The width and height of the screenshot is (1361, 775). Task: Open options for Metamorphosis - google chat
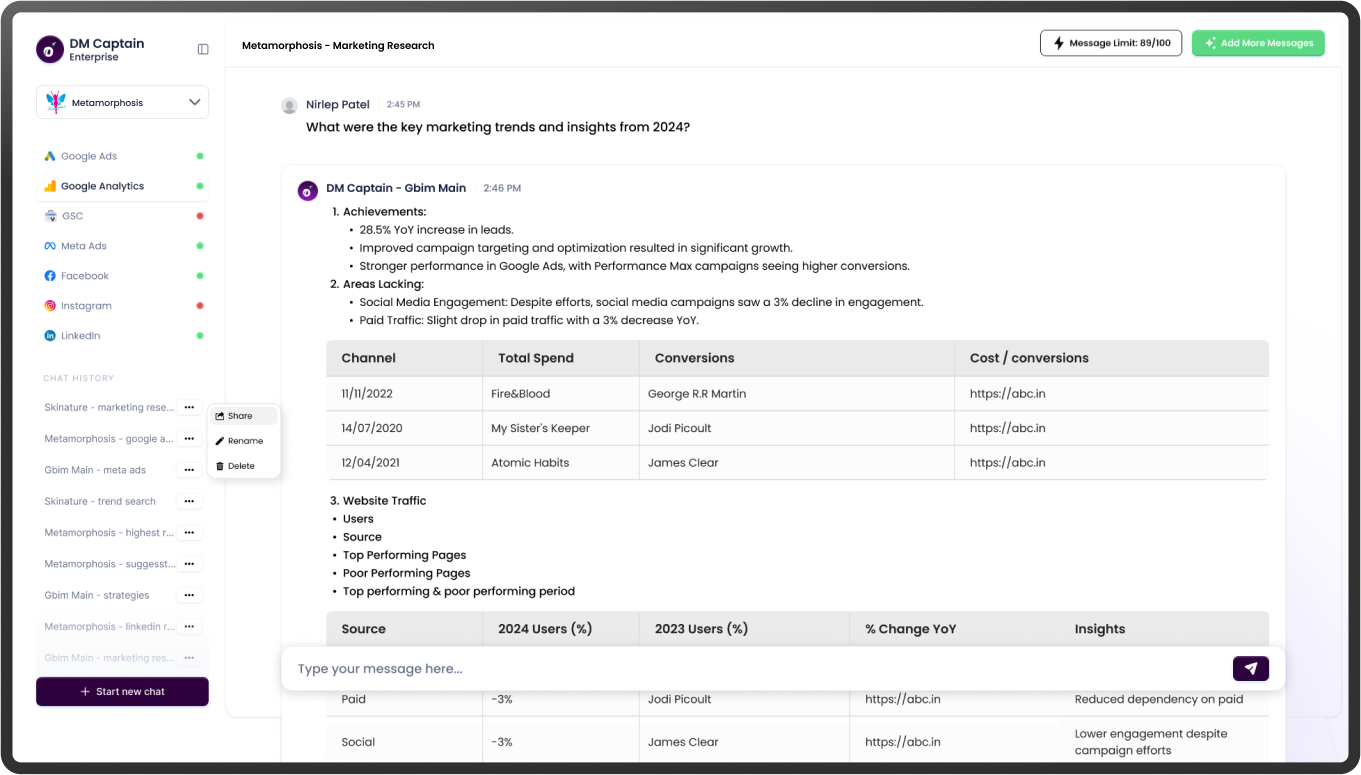click(189, 438)
